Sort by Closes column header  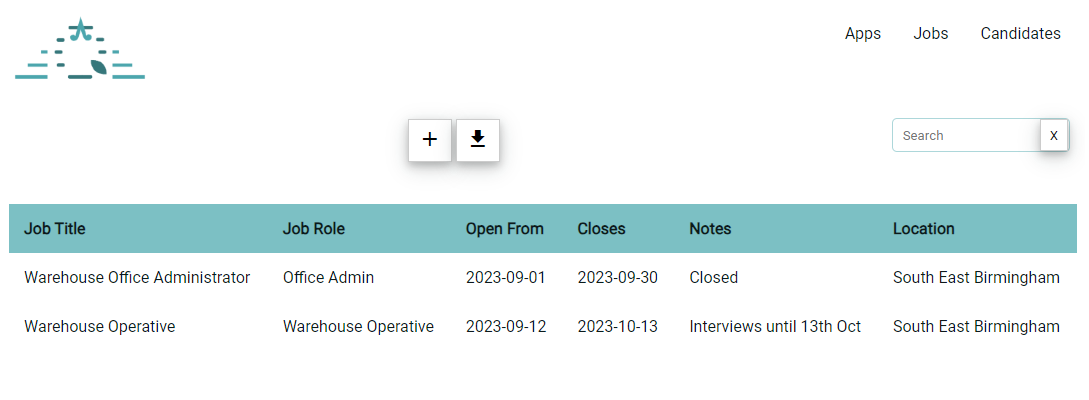click(x=601, y=229)
